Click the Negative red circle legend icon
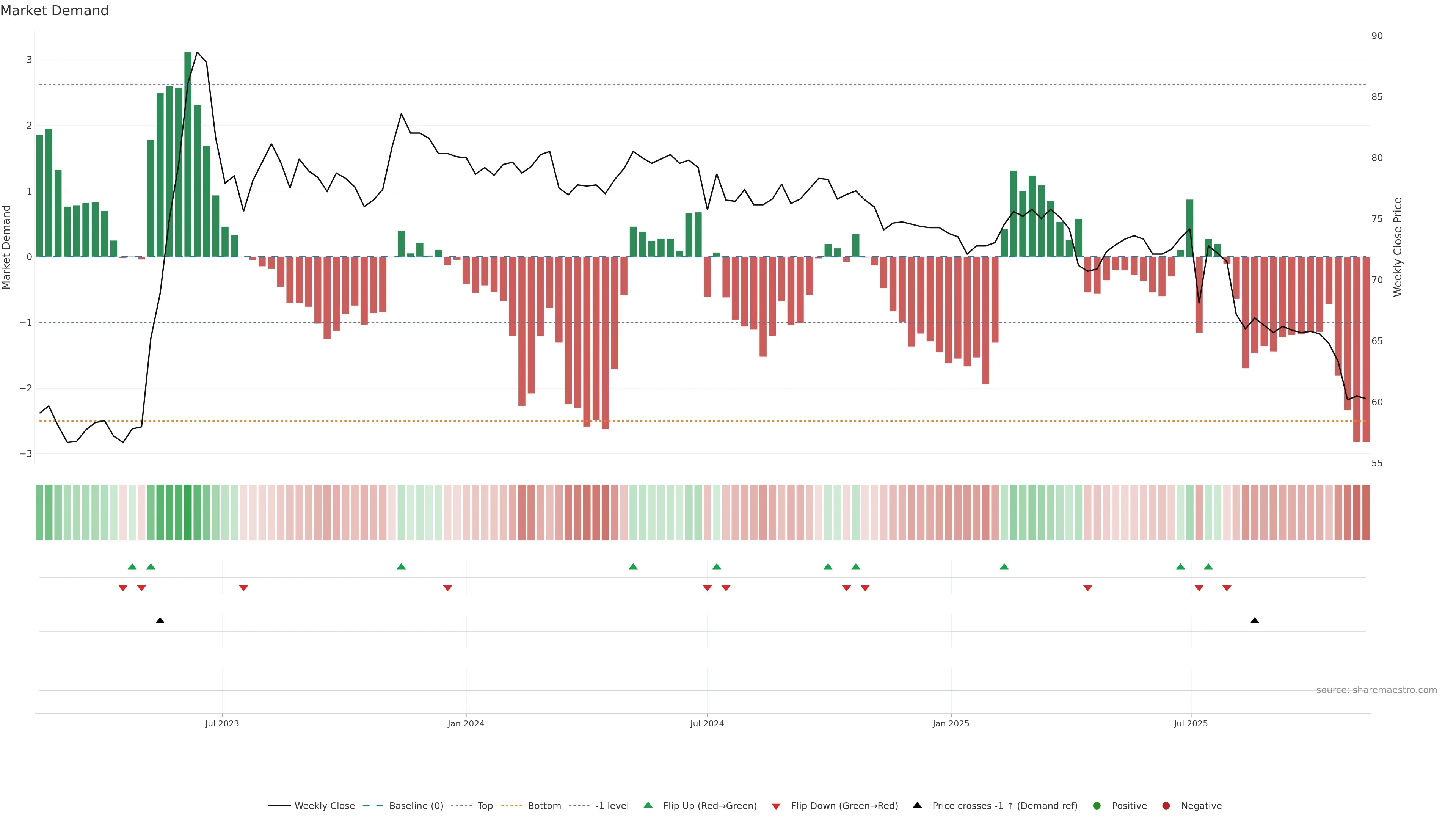The image size is (1456, 819). pyautogui.click(x=1166, y=805)
